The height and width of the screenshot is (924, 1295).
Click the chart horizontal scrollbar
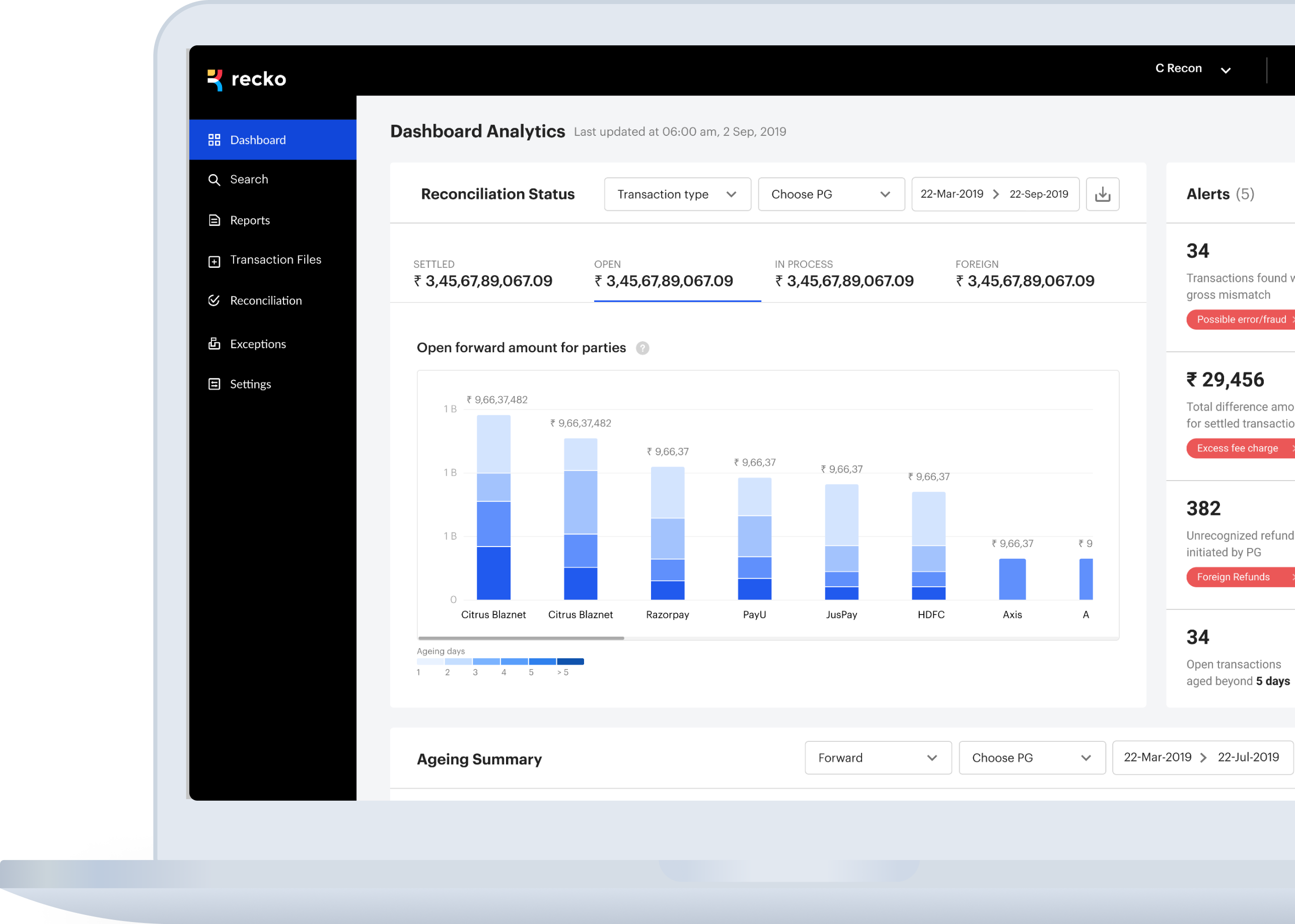(x=521, y=638)
